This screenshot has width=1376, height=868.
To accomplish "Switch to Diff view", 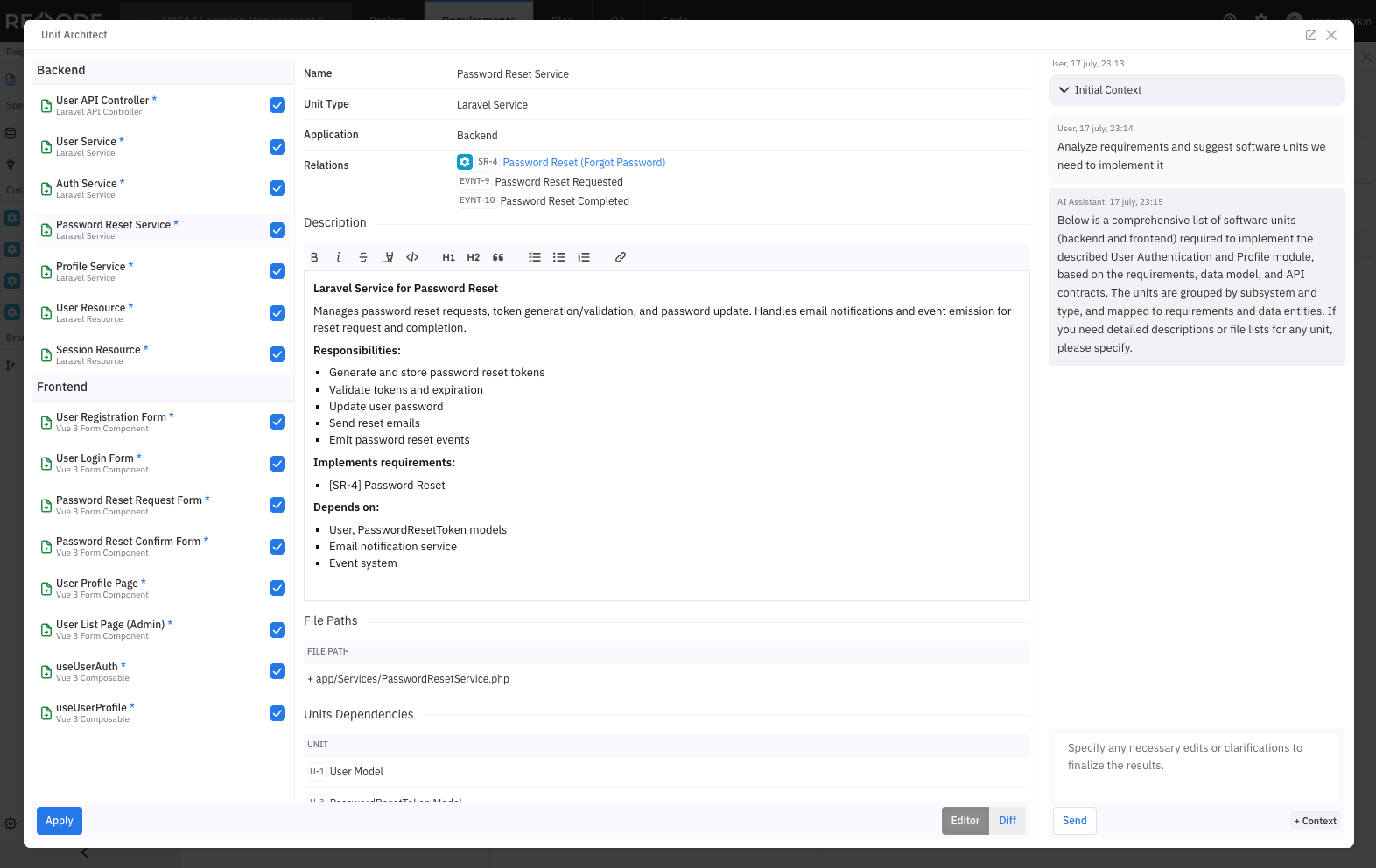I will tap(1007, 821).
